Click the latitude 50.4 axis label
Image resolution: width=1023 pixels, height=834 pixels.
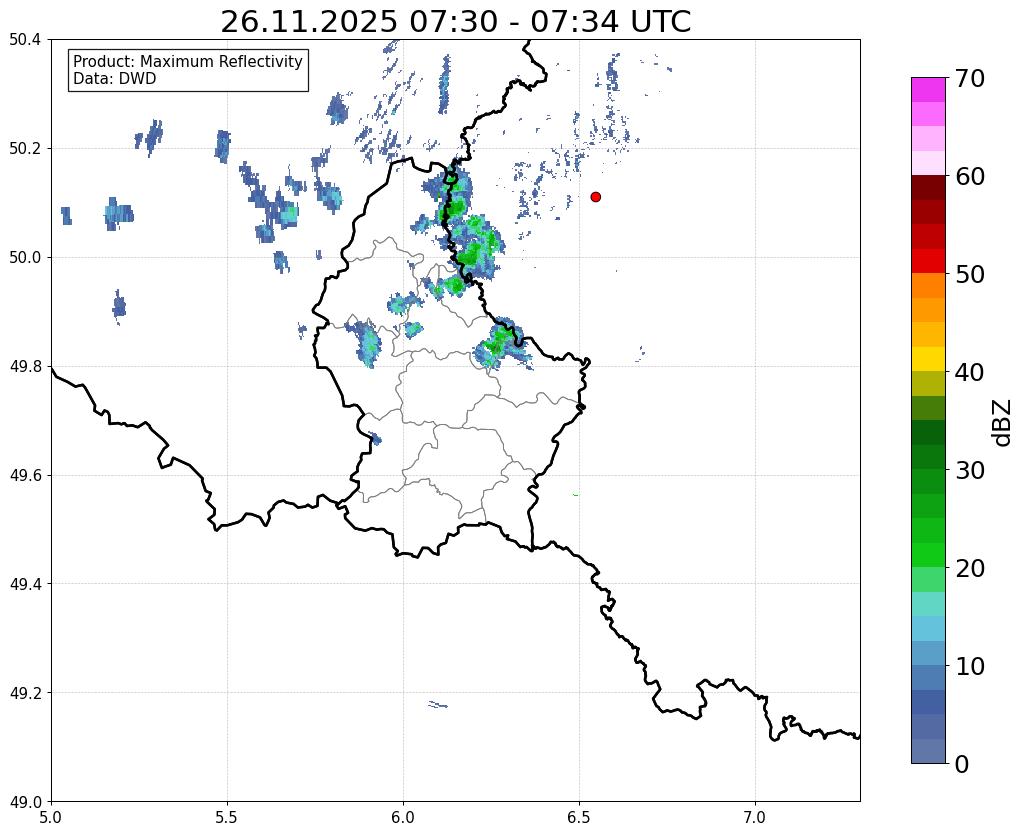pyautogui.click(x=25, y=40)
